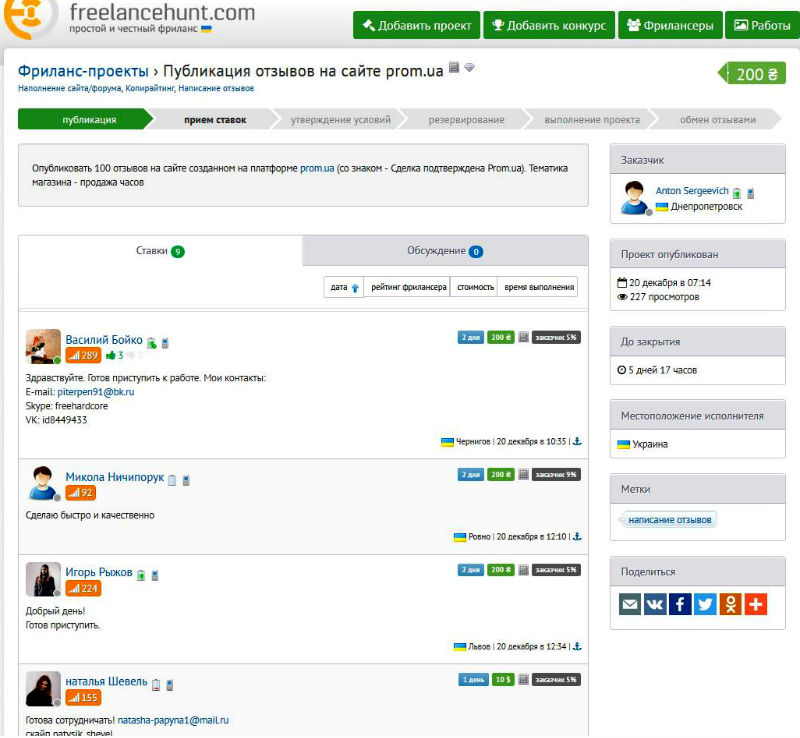
Task: Sort bids by стоимость
Action: click(x=476, y=287)
